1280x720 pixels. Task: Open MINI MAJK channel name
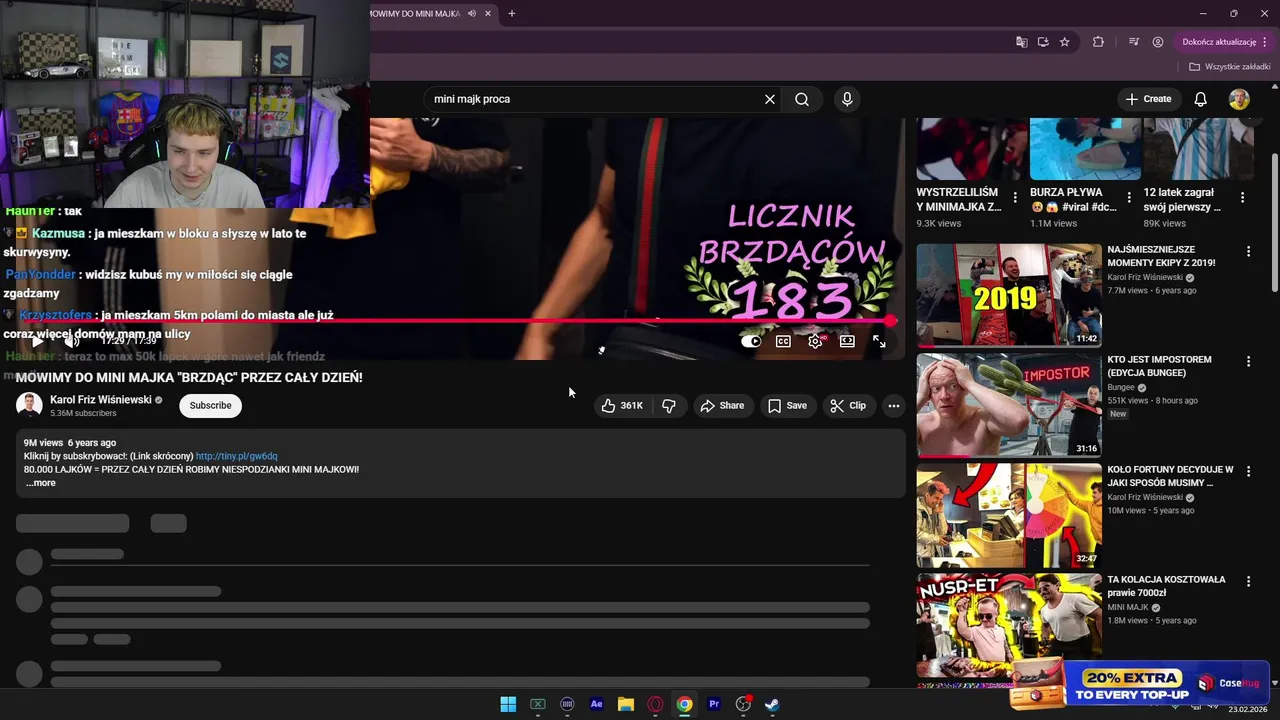(1128, 607)
